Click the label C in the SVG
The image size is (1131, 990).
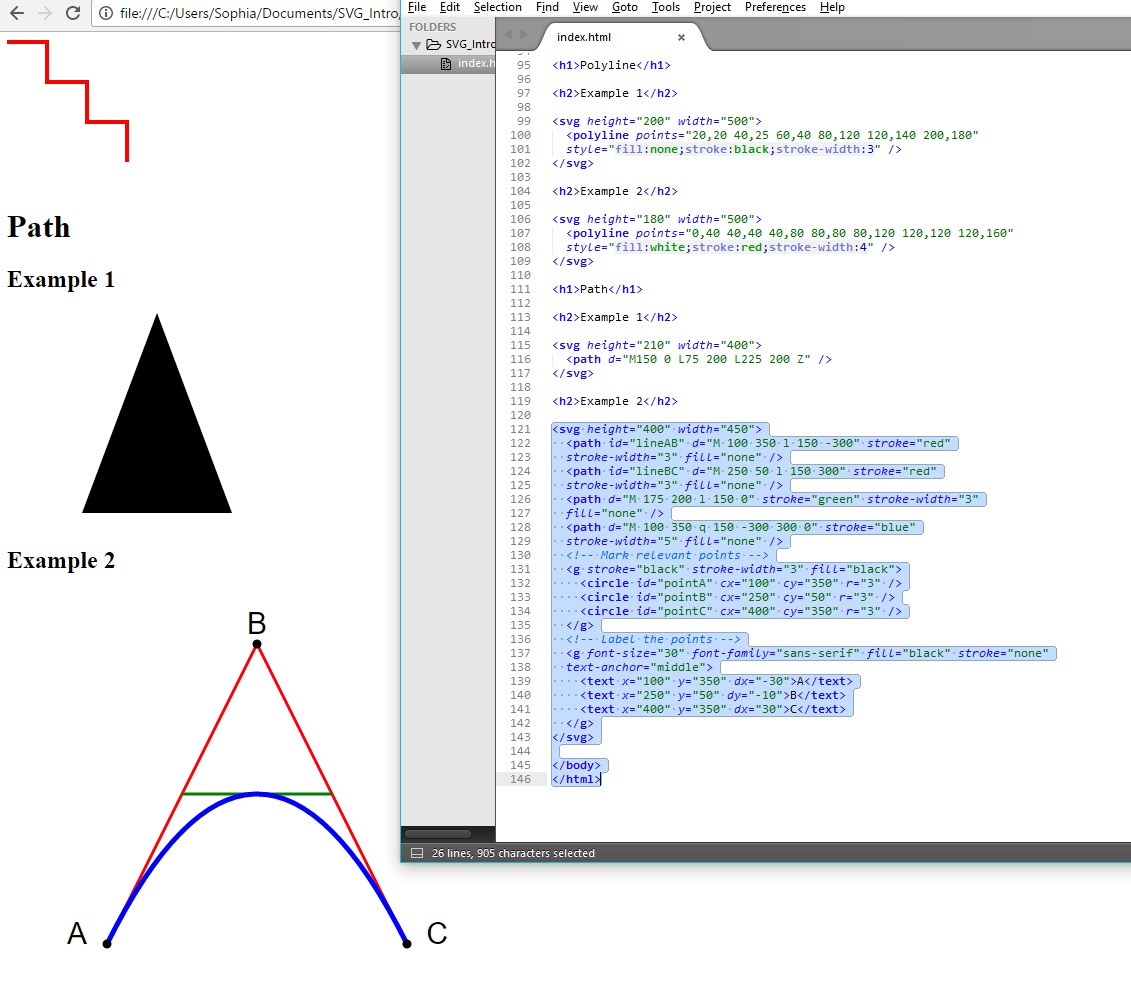click(x=437, y=933)
